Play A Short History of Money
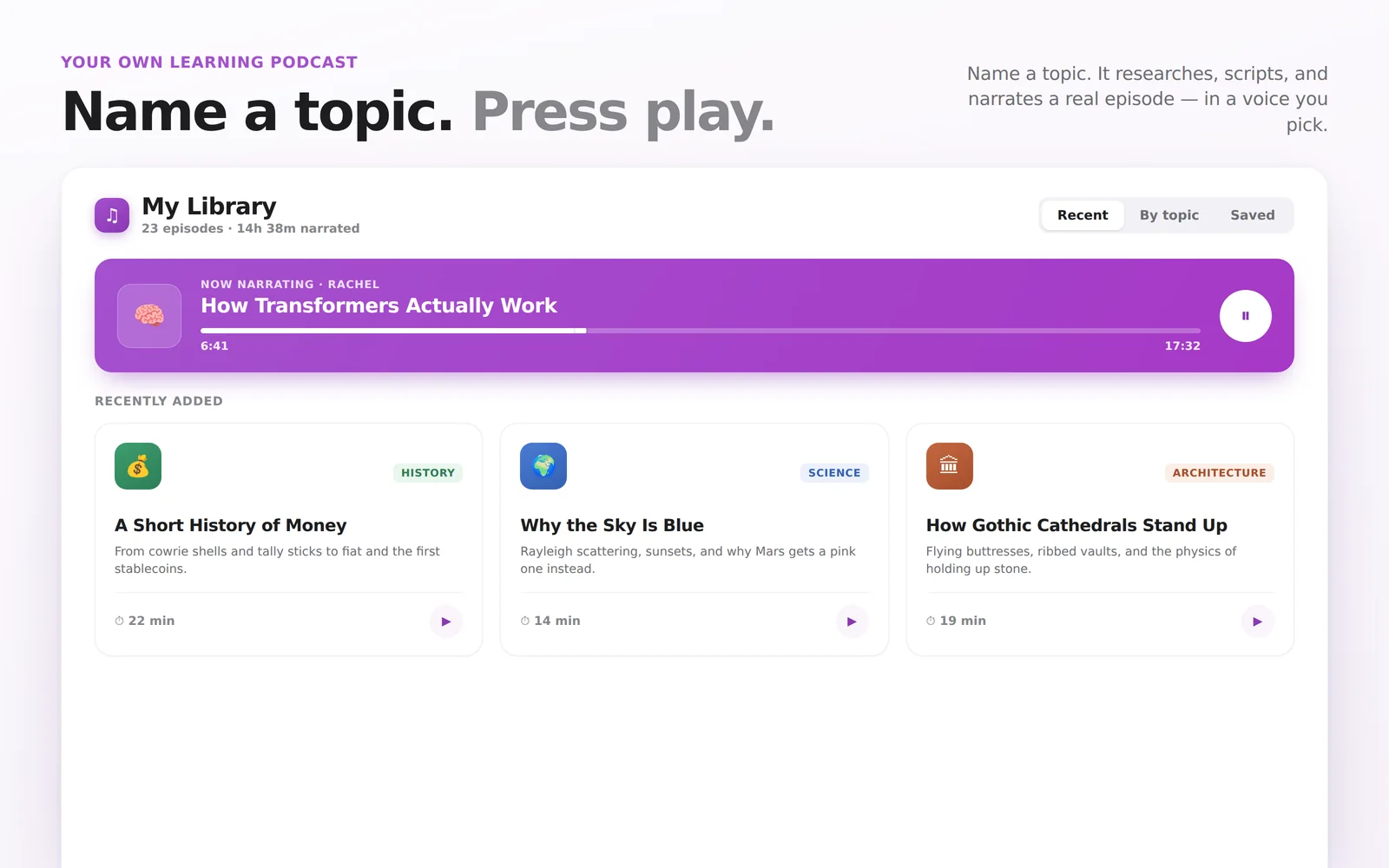Image resolution: width=1389 pixels, height=868 pixels. (x=446, y=621)
